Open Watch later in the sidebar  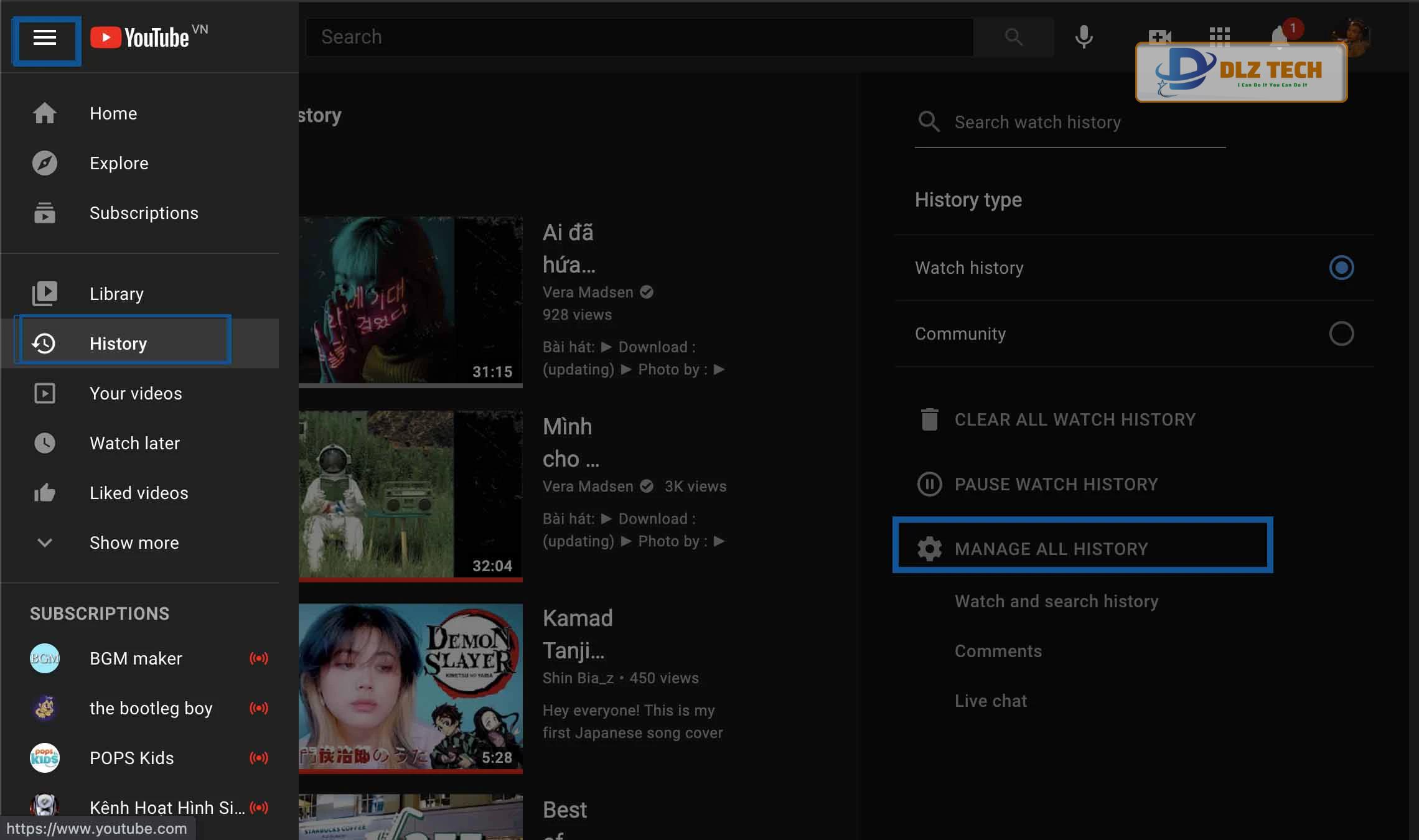pyautogui.click(x=140, y=443)
